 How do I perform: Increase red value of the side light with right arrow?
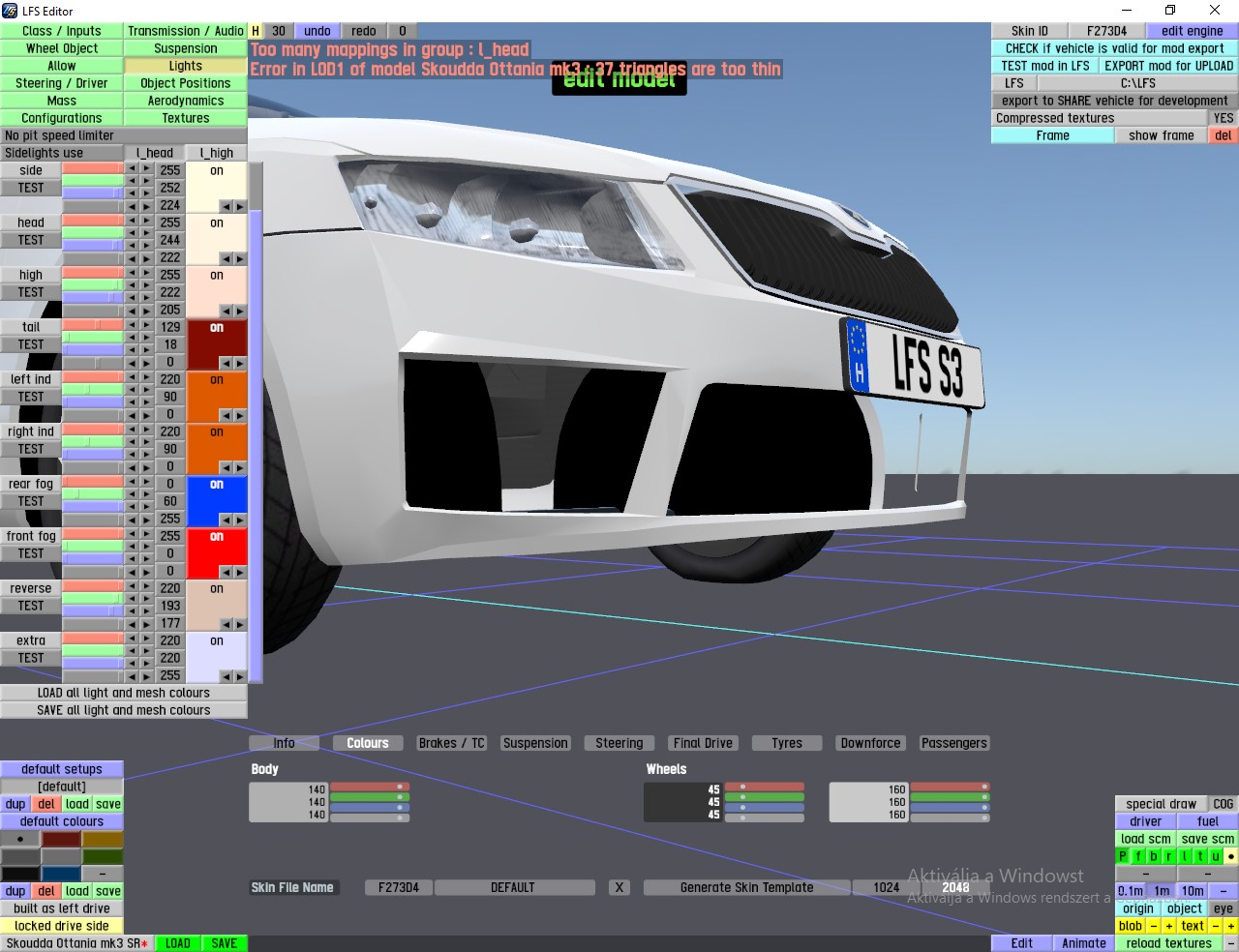click(147, 169)
